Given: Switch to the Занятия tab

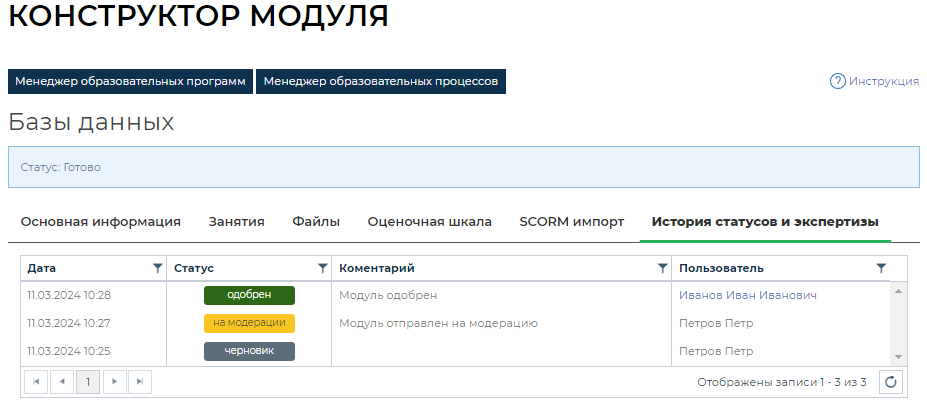Looking at the screenshot, I should (236, 222).
